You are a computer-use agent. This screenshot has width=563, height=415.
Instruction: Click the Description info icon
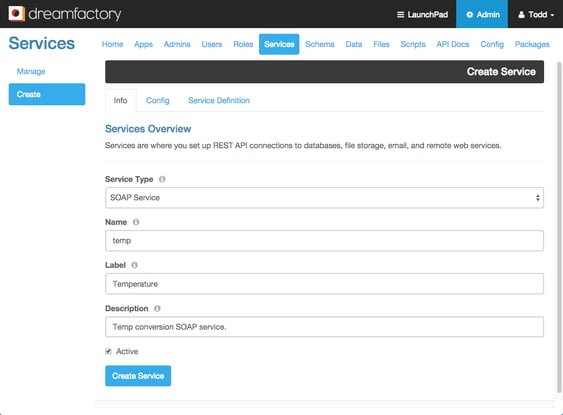[157, 308]
